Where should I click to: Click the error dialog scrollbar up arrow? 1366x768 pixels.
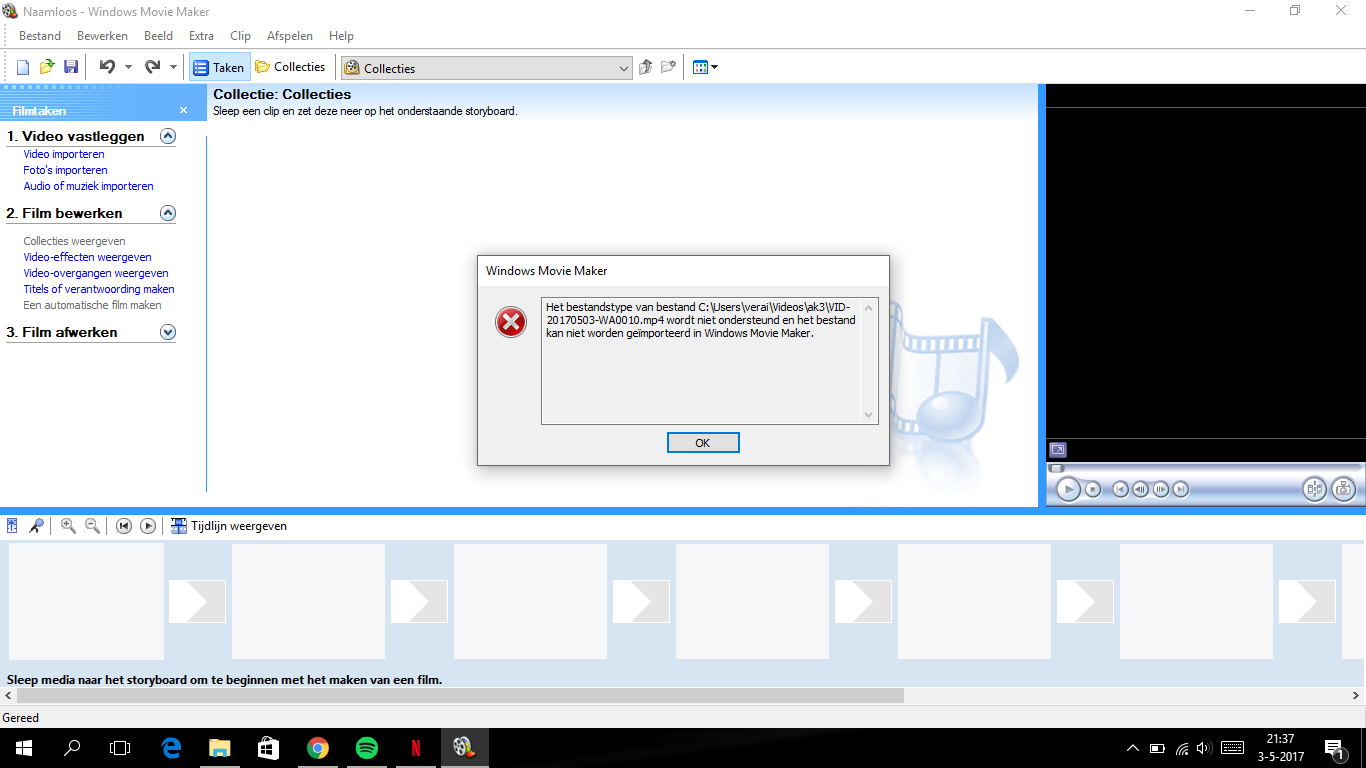point(868,307)
